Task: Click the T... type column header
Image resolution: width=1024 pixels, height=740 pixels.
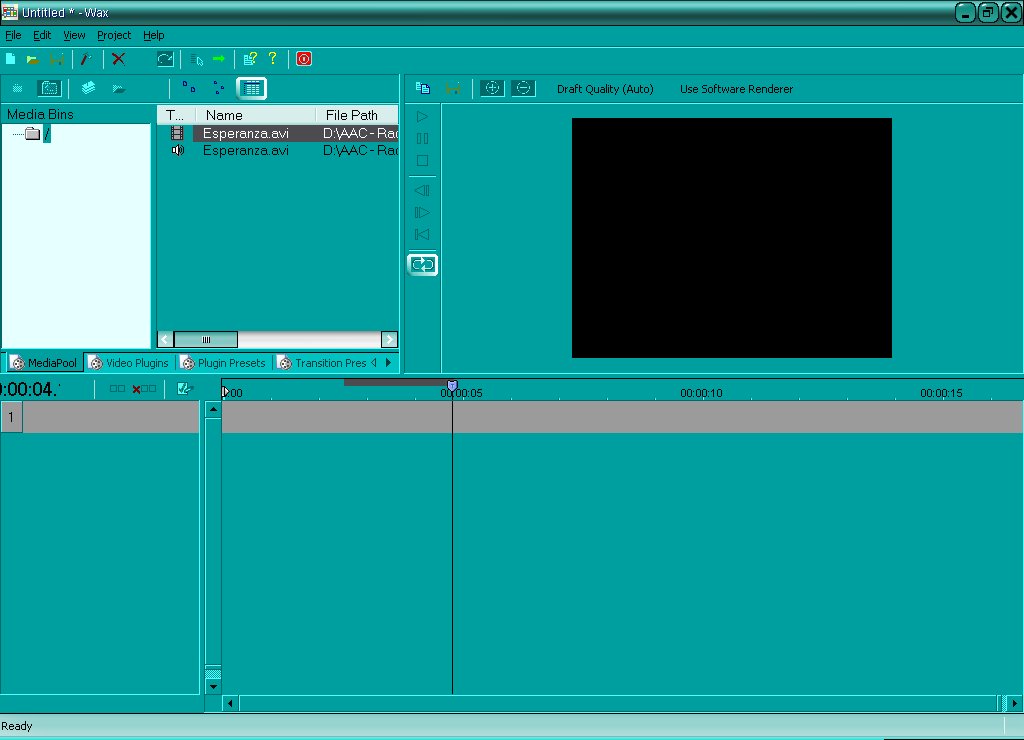Action: coord(176,115)
